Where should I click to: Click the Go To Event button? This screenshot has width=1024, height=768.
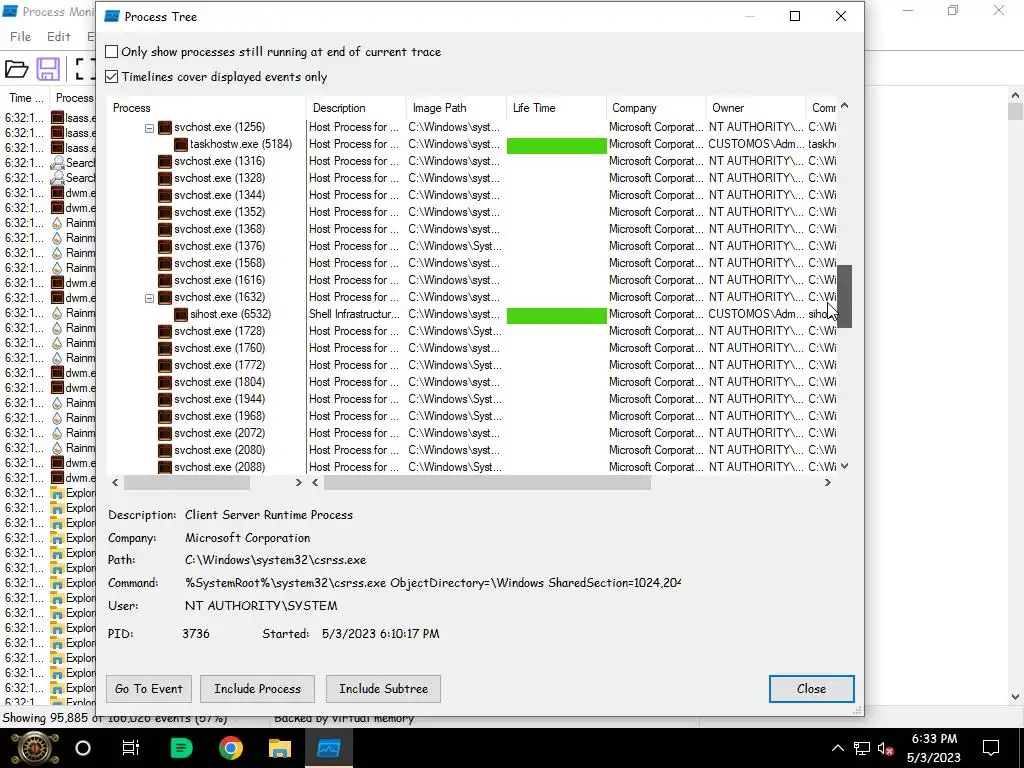click(149, 689)
